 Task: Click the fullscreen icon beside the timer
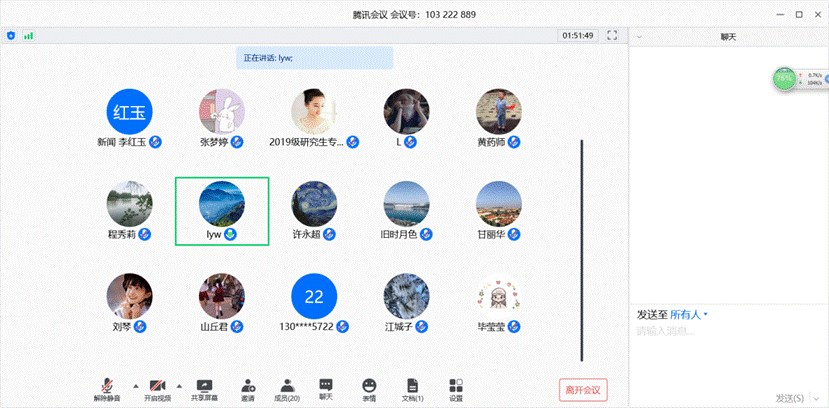[x=612, y=35]
